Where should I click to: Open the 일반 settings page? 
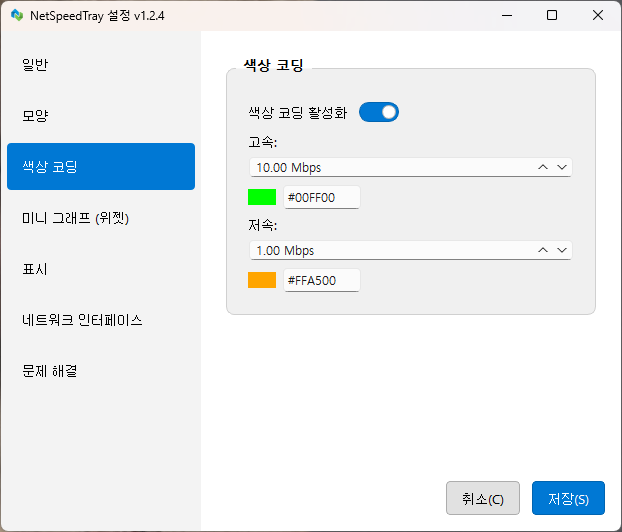click(101, 64)
